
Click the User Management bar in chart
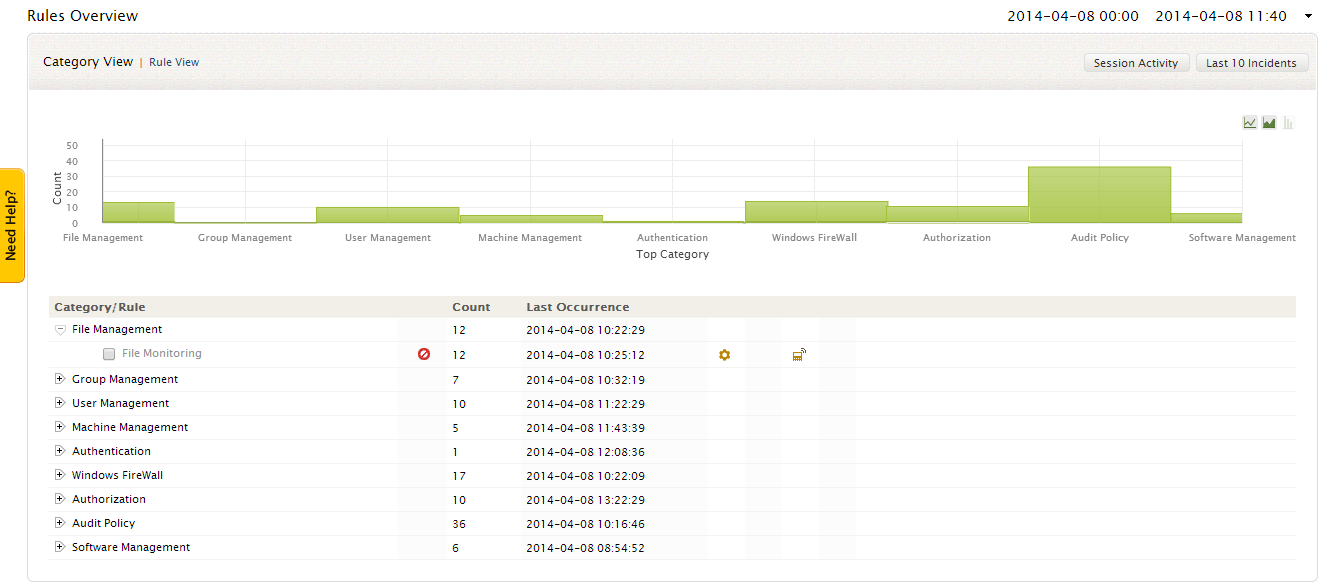(387, 215)
